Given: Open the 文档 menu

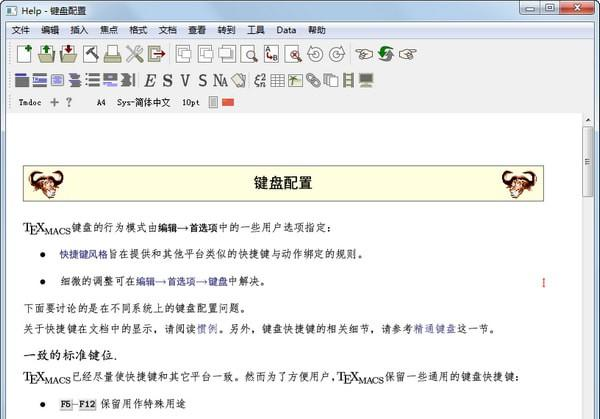Looking at the screenshot, I should click(x=168, y=30).
